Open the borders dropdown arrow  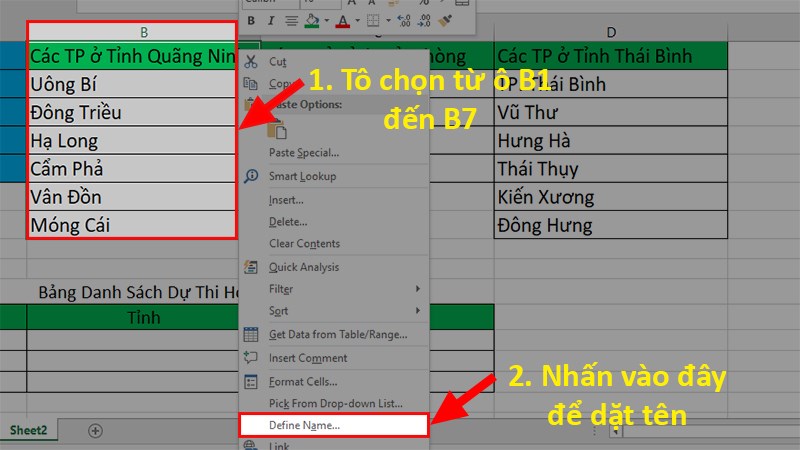[388, 21]
